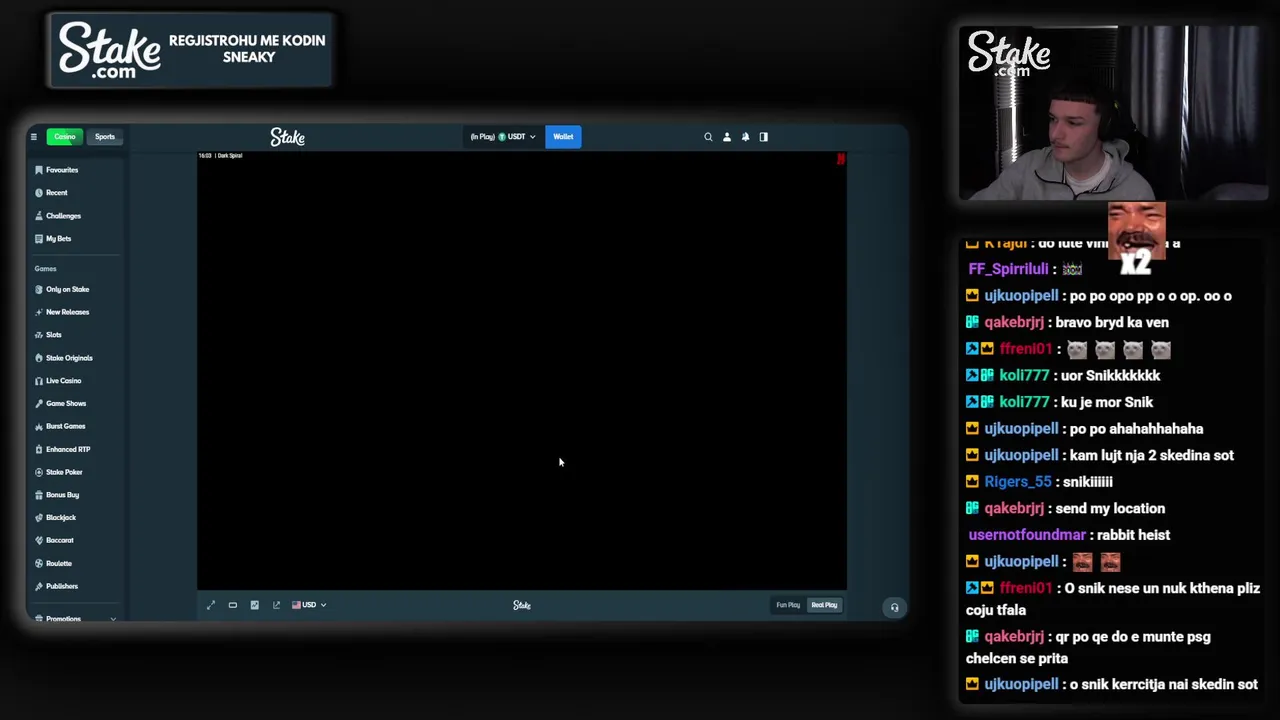Expand the Promotions section
This screenshot has width=1280, height=720.
click(75, 619)
